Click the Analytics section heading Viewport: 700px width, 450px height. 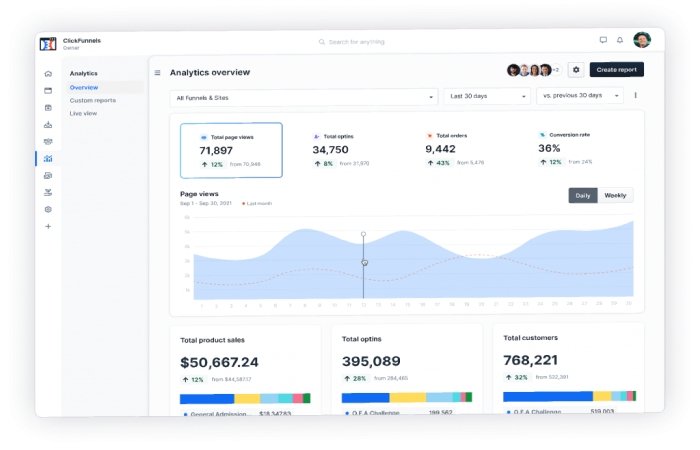[83, 73]
